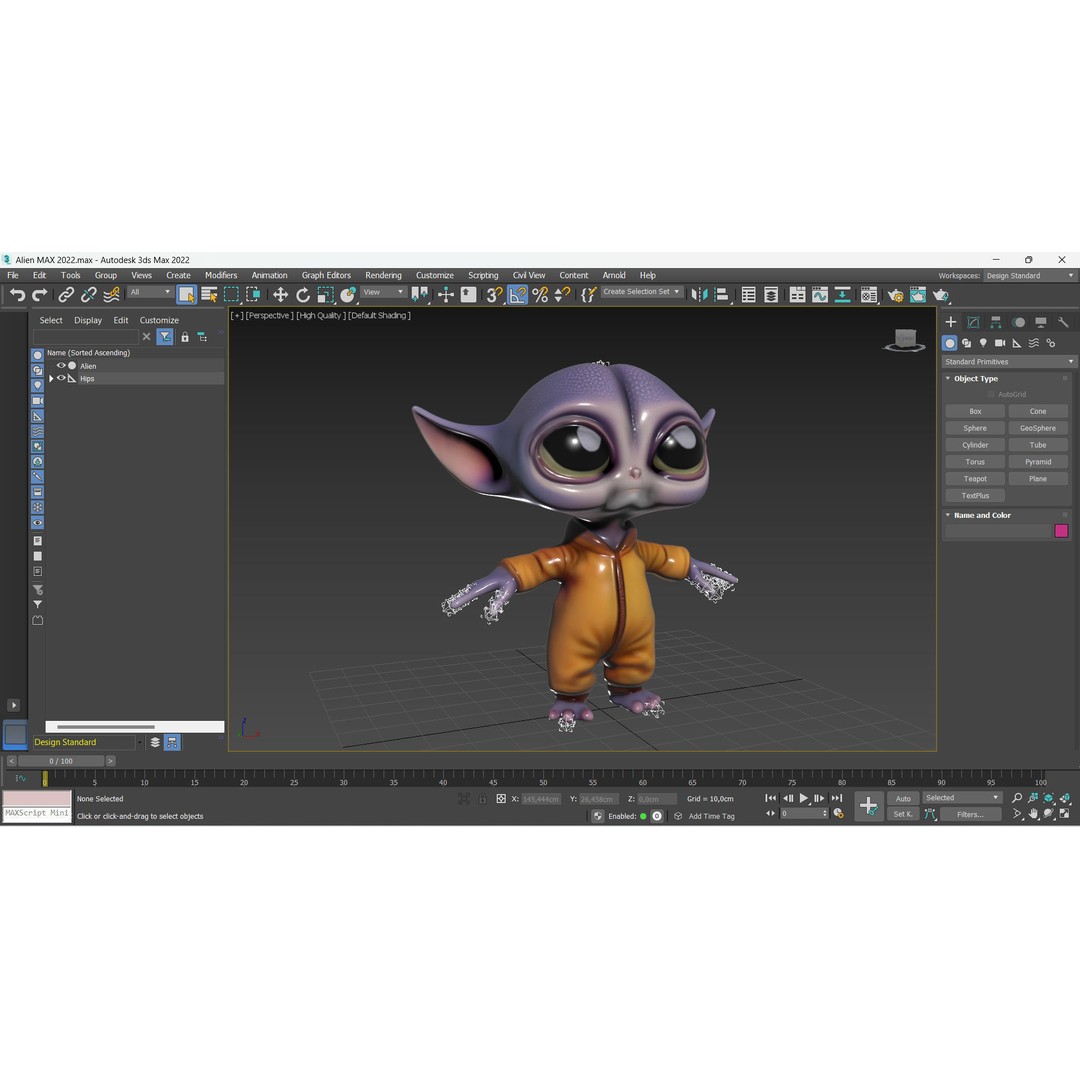The width and height of the screenshot is (1080, 1080).
Task: Open Select by Name dialog icon
Action: point(209,295)
